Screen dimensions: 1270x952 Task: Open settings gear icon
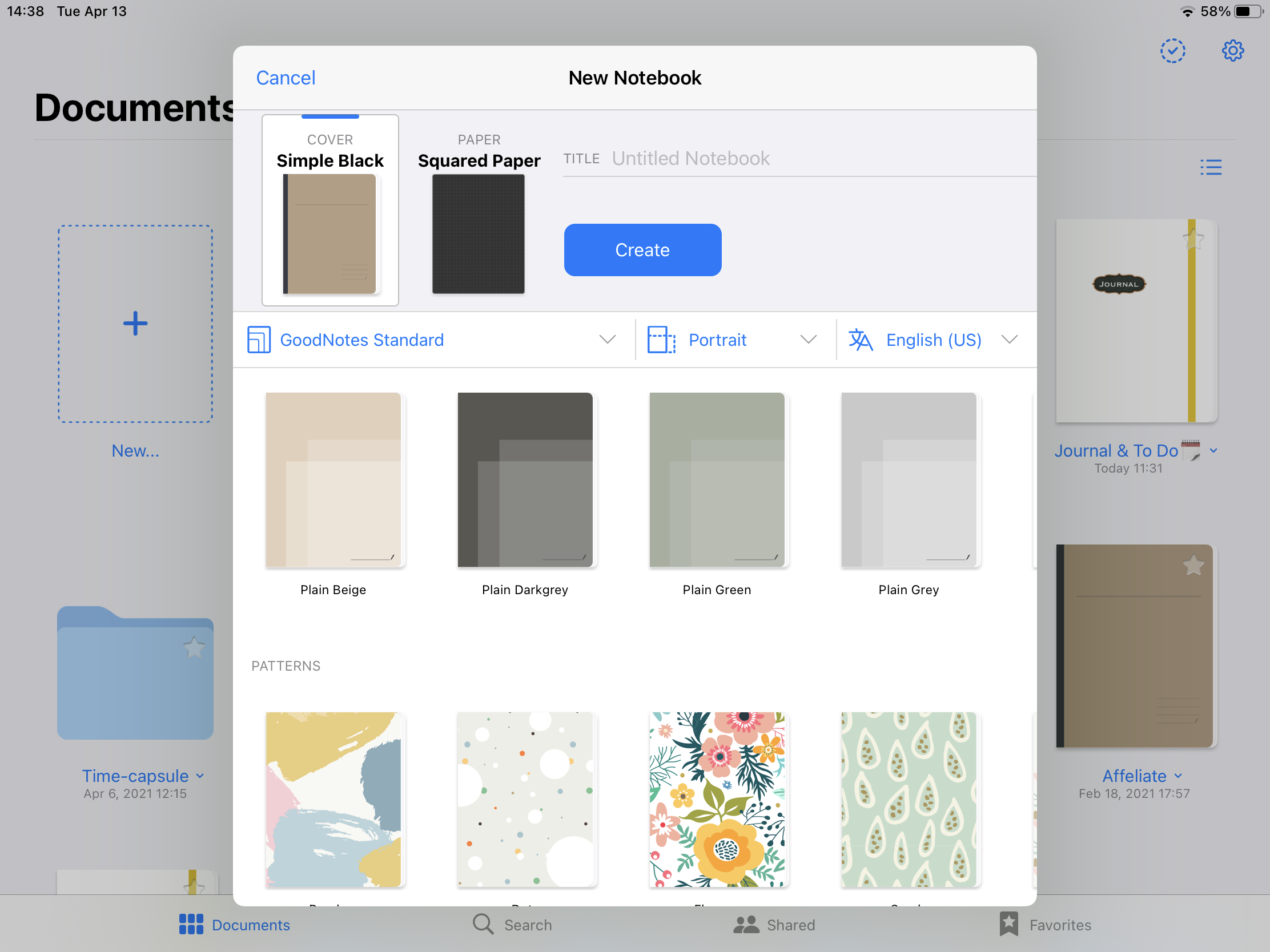(x=1232, y=51)
